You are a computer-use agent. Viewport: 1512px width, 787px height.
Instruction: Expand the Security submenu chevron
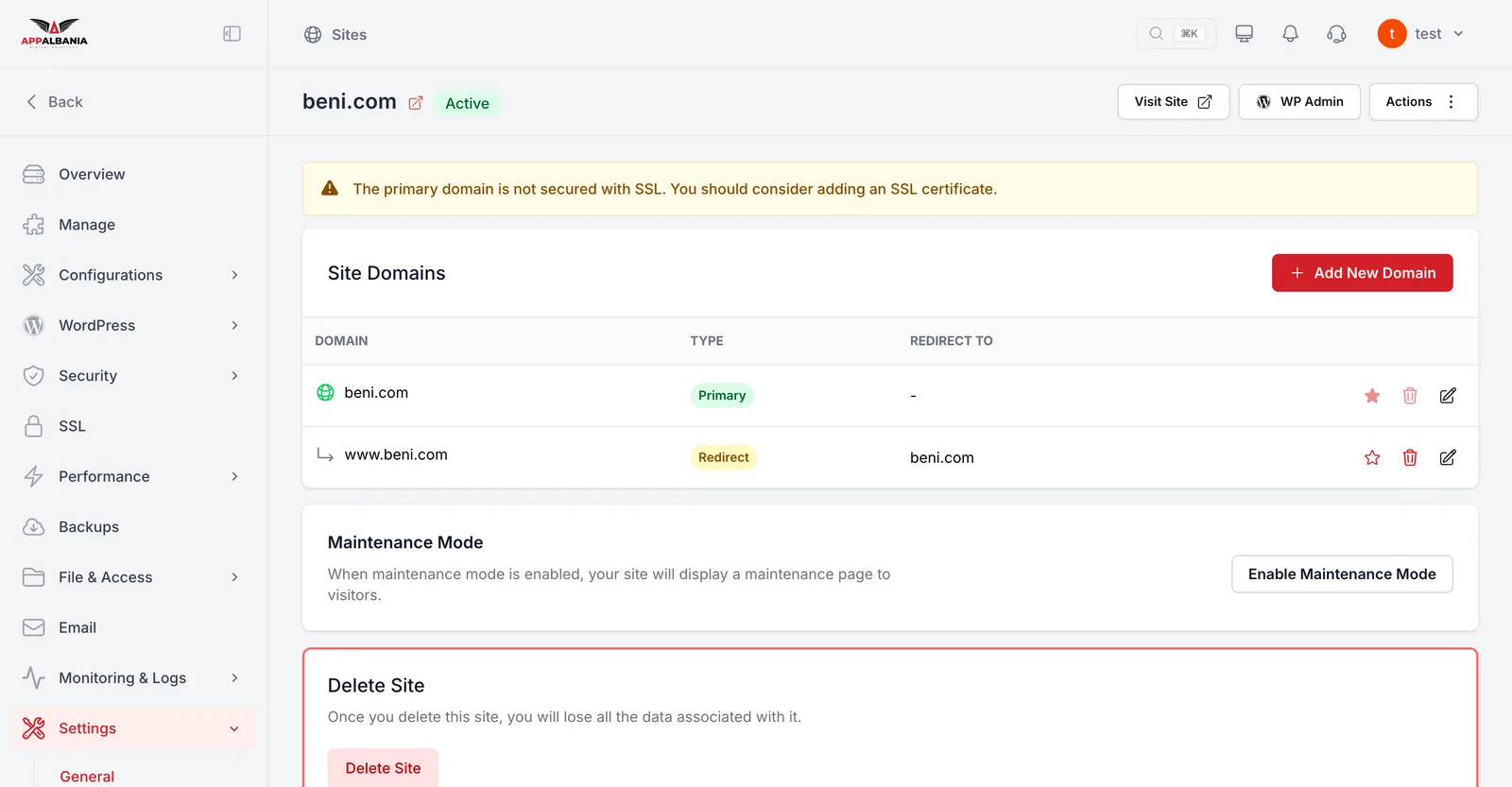[234, 376]
